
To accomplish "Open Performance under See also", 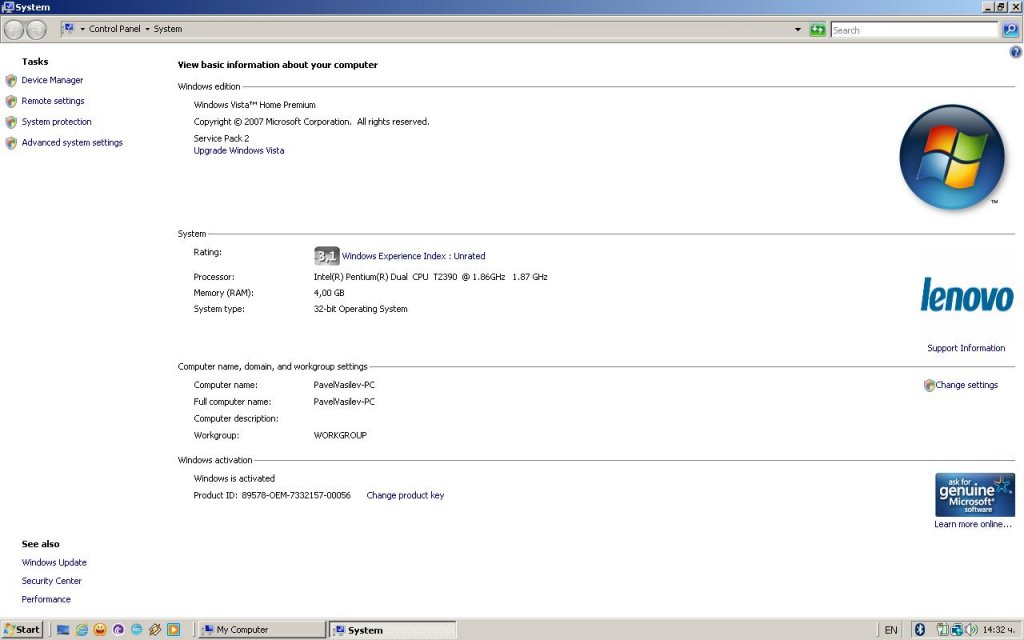I will (x=46, y=600).
